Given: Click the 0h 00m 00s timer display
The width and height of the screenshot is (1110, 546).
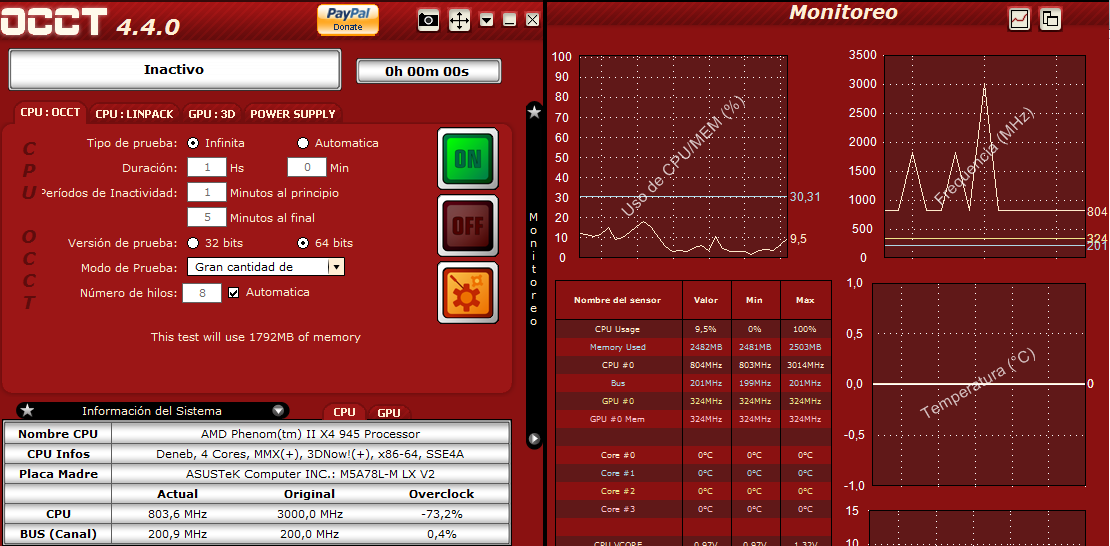Looking at the screenshot, I should [428, 72].
